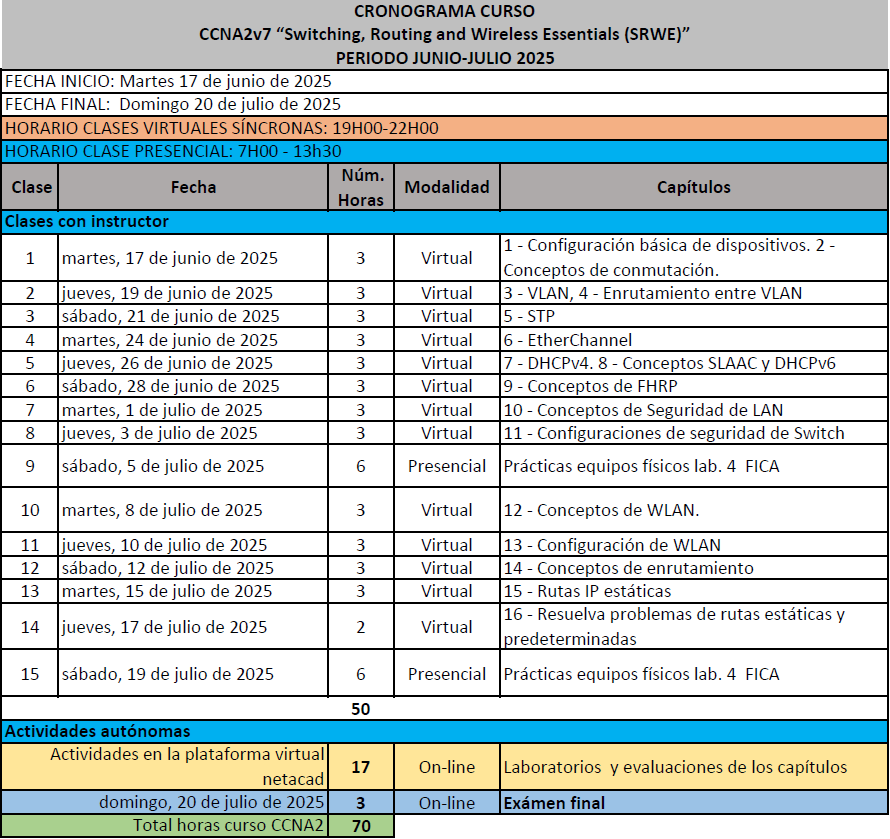Click date 'sábado, 28 de junio de 2025'
This screenshot has height=839, width=890.
pos(171,387)
